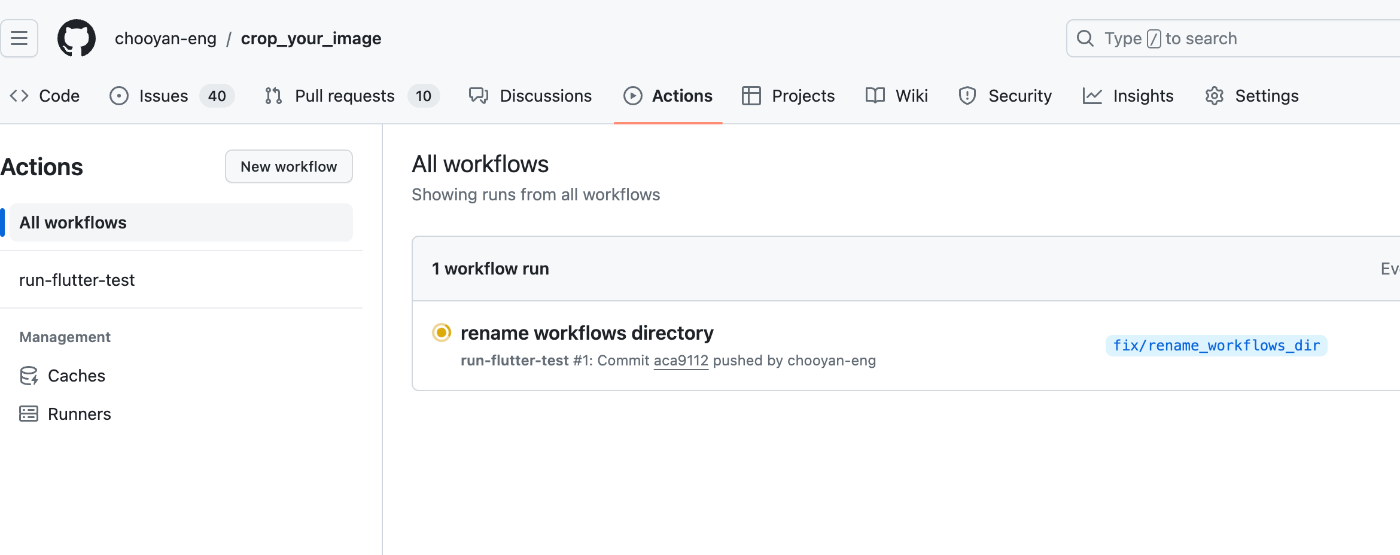Click the Code angle-brackets icon
Image resolution: width=1400 pixels, height=555 pixels.
pyautogui.click(x=19, y=96)
